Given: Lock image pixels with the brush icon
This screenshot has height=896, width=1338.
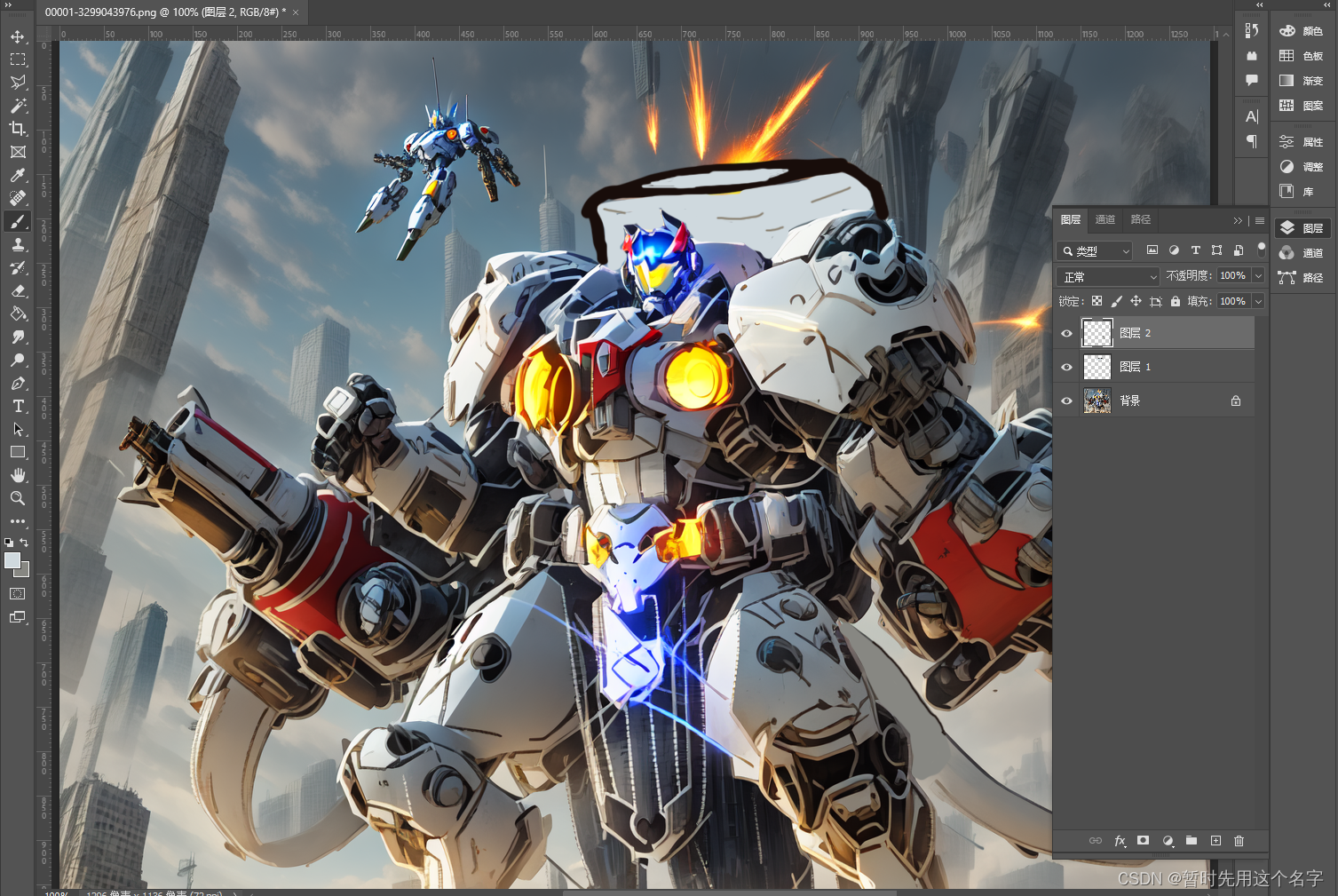Looking at the screenshot, I should (x=1117, y=301).
